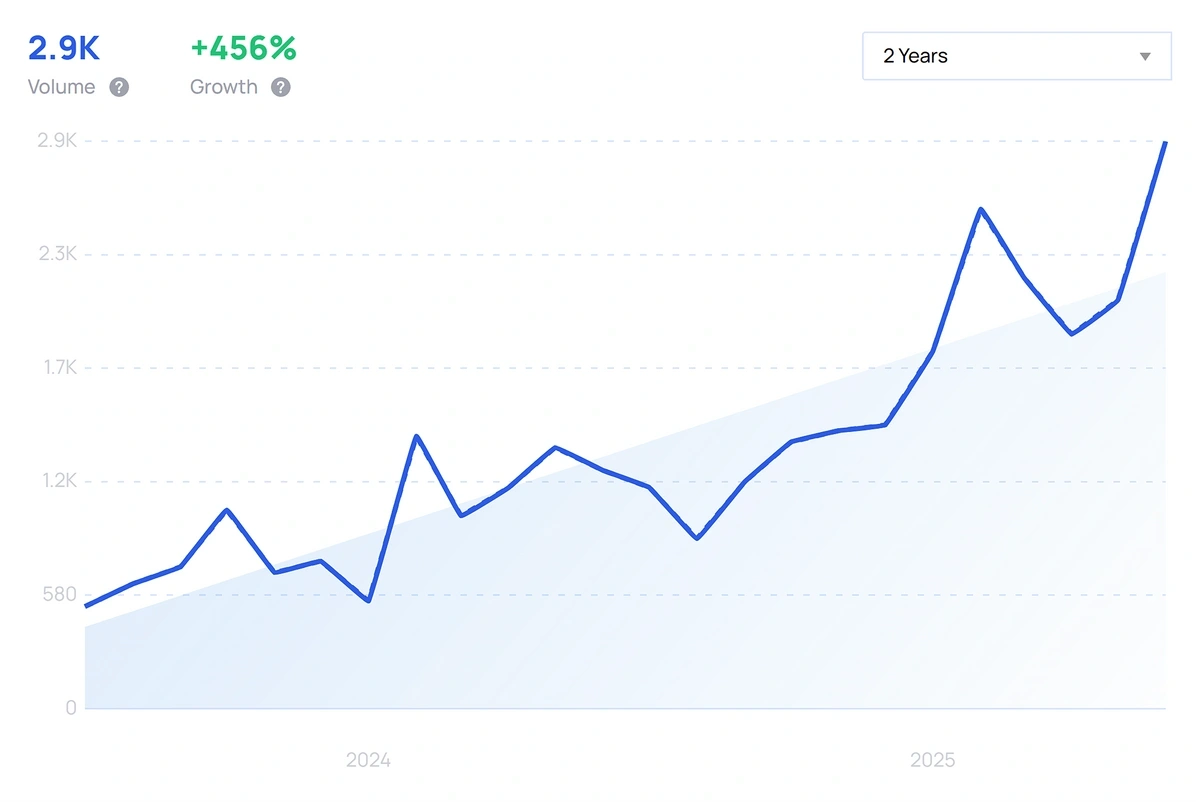Image resolution: width=1200 pixels, height=802 pixels.
Task: Click the 580 y-axis label
Action: (59, 595)
